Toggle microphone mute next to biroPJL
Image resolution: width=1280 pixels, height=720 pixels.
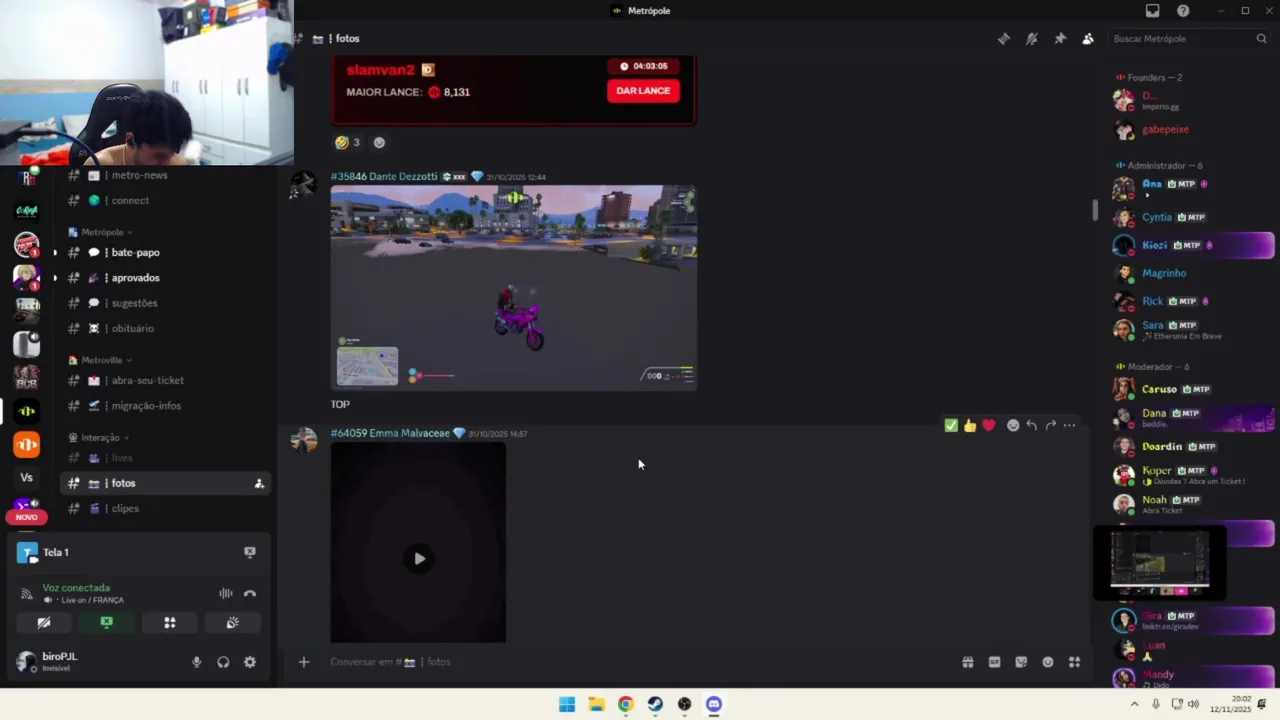point(196,662)
